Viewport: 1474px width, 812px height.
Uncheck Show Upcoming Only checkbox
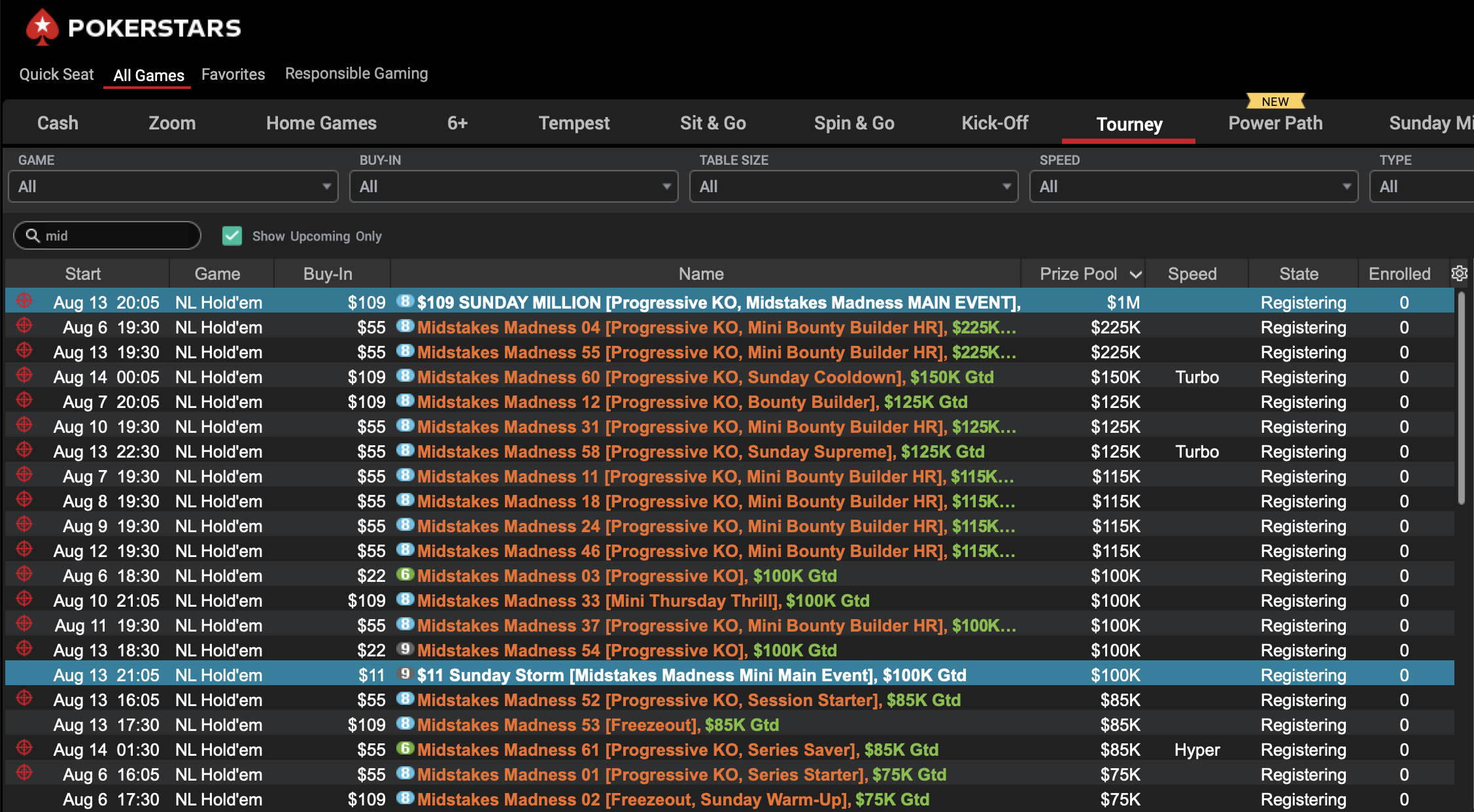click(232, 236)
